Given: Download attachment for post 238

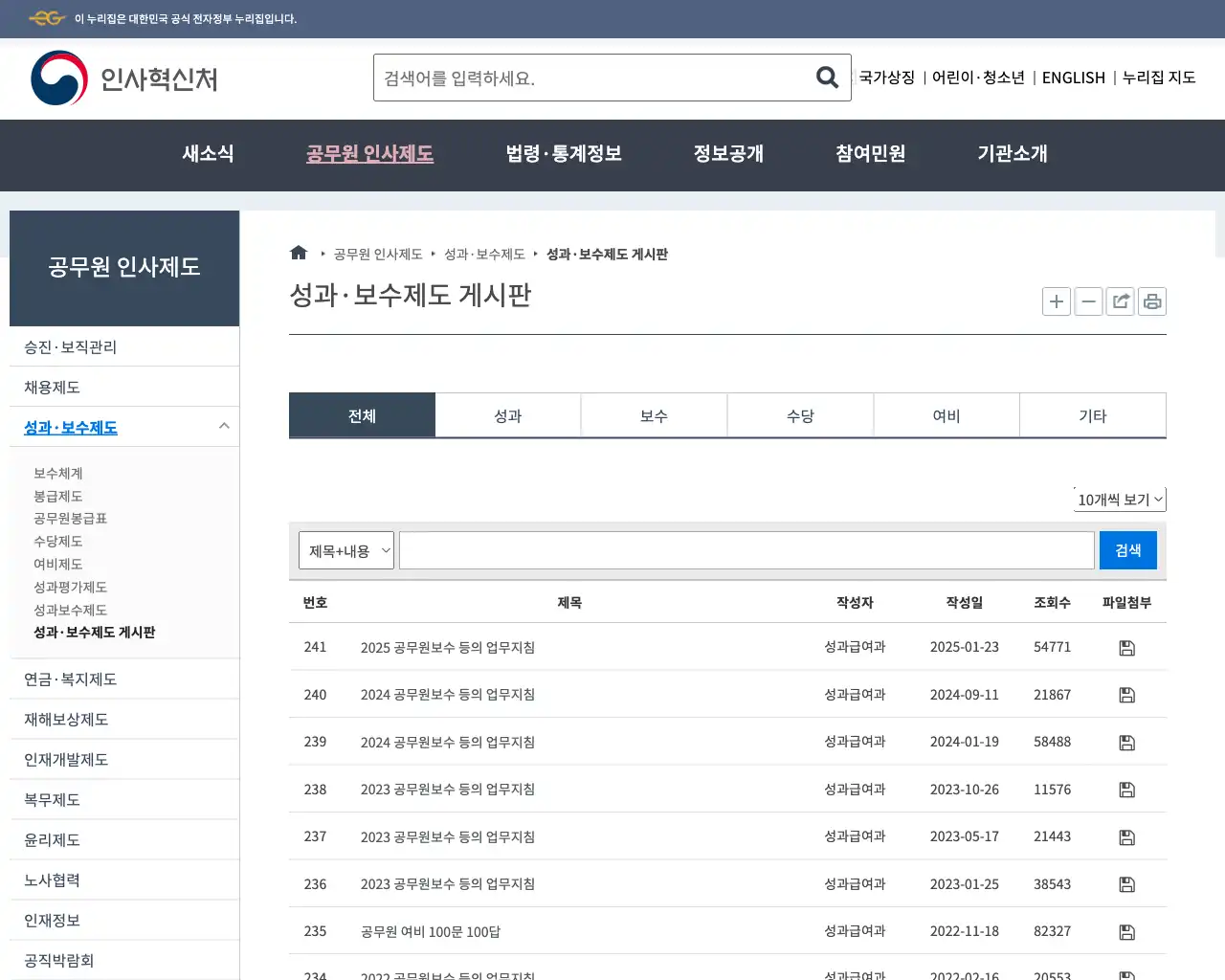Looking at the screenshot, I should 1127,790.
